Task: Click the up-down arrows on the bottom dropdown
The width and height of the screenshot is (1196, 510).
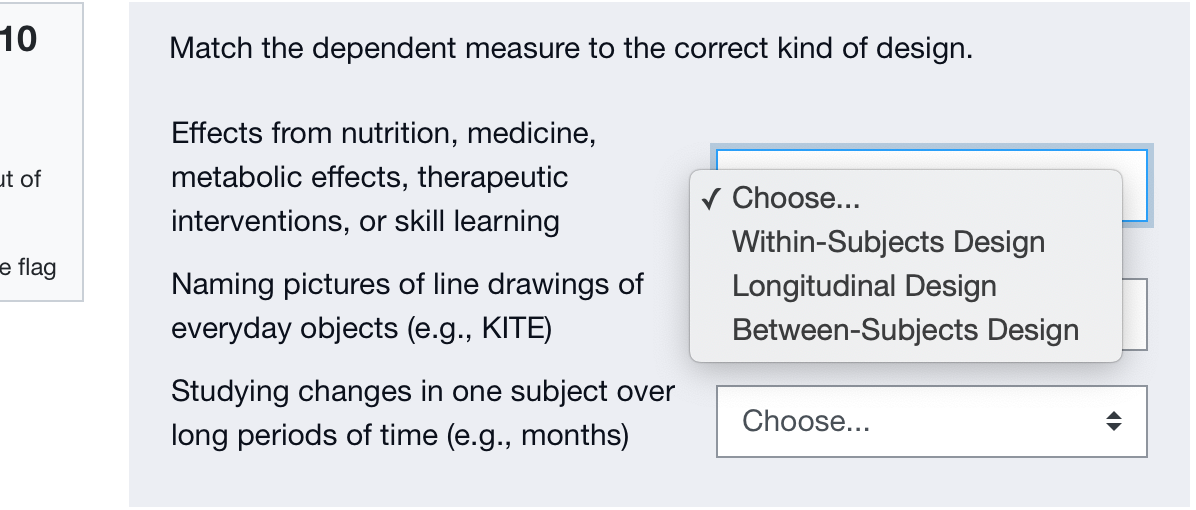Action: (x=1113, y=422)
